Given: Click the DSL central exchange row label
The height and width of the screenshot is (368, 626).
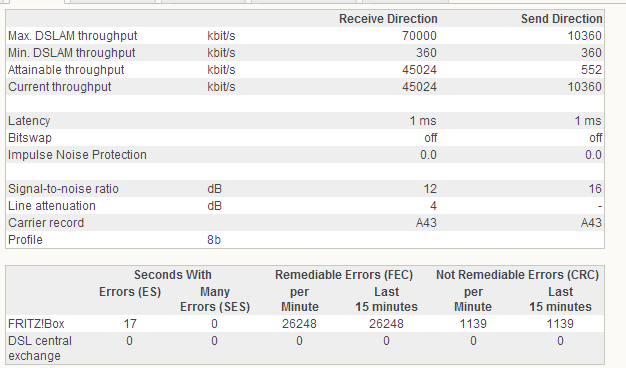Looking at the screenshot, I should coord(40,348).
